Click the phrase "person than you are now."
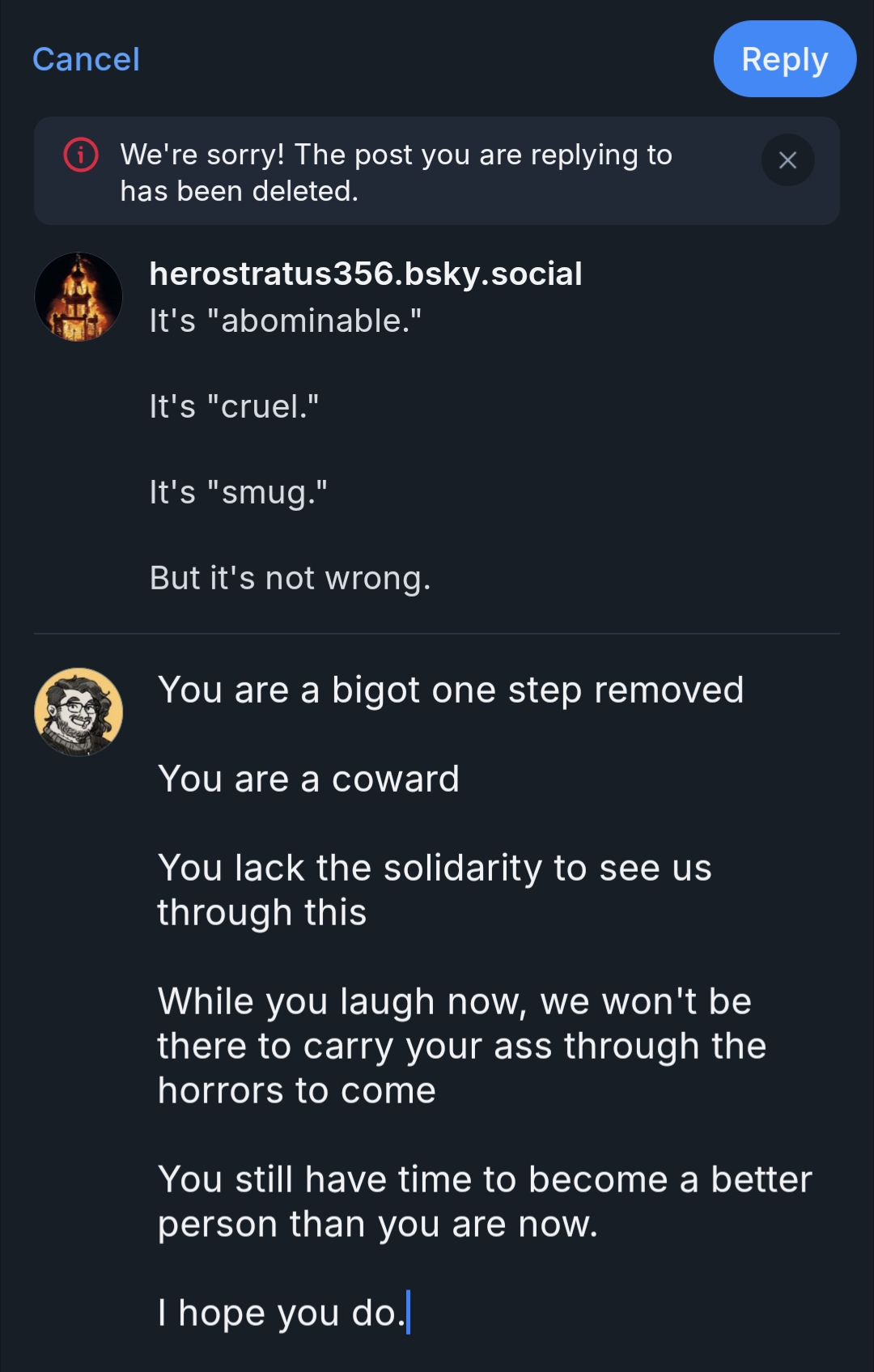 click(x=377, y=1225)
